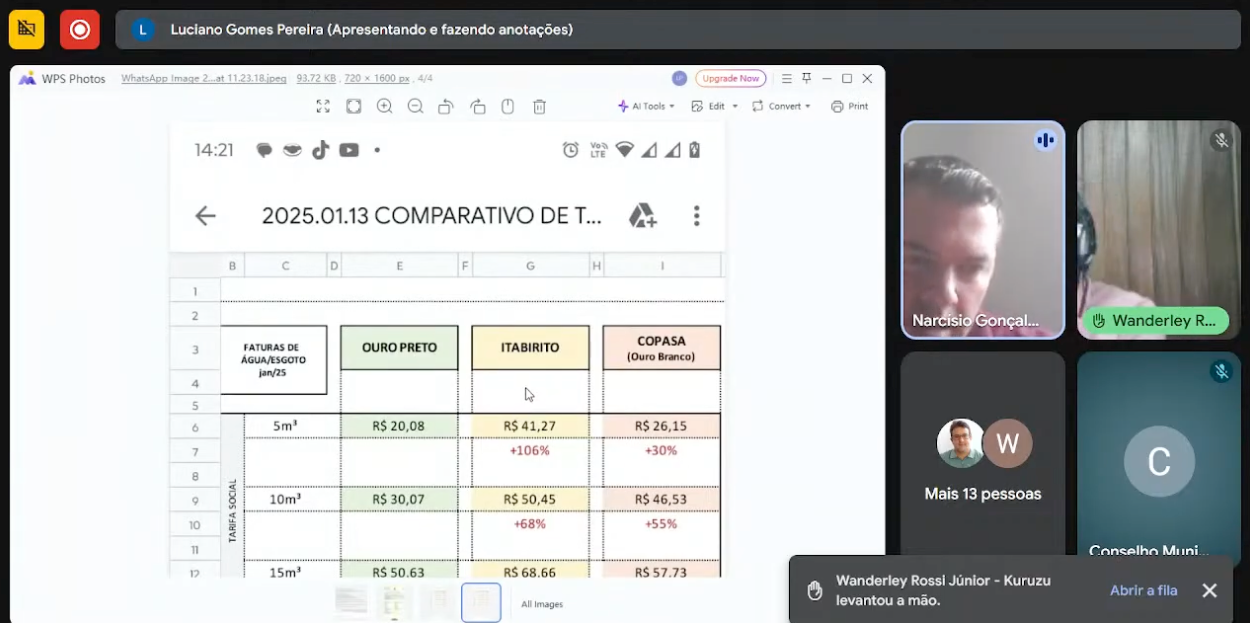Rotate the image right
The image size is (1250, 623).
coord(477,106)
